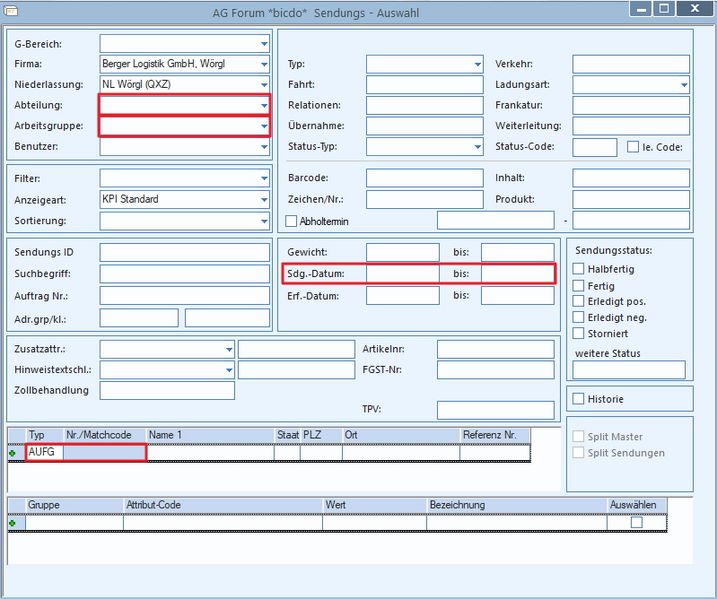Focus the Produkt field
Viewport: 717px width, 599px height.
coord(631,199)
